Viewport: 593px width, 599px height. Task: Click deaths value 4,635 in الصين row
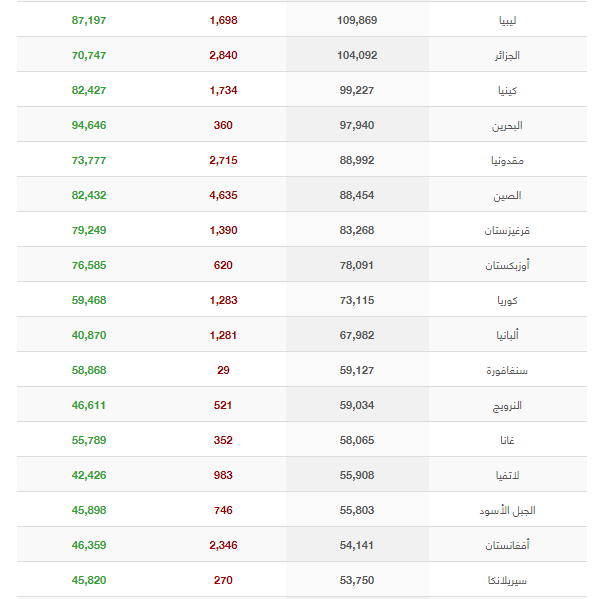[x=223, y=195]
